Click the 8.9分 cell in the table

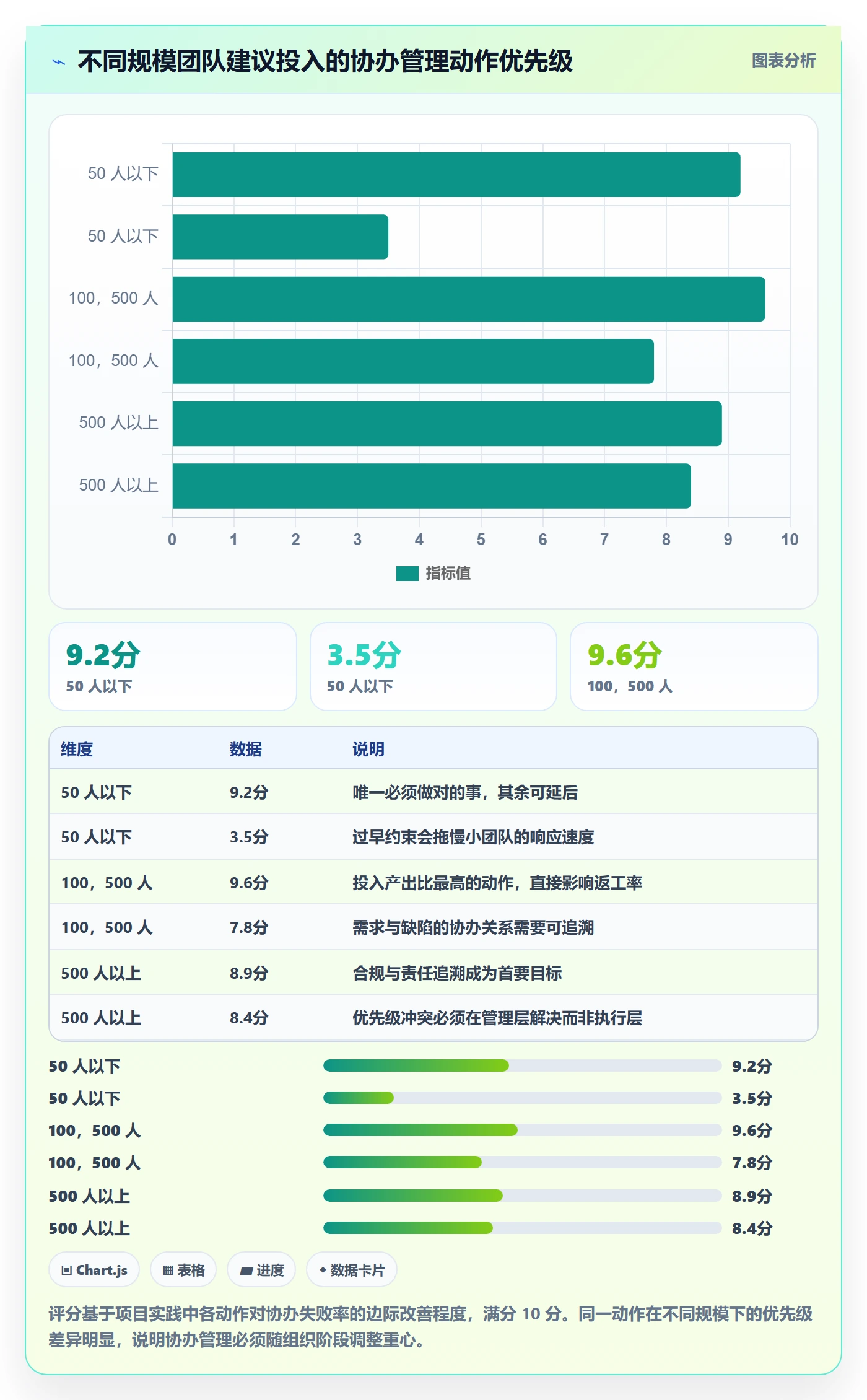click(249, 973)
